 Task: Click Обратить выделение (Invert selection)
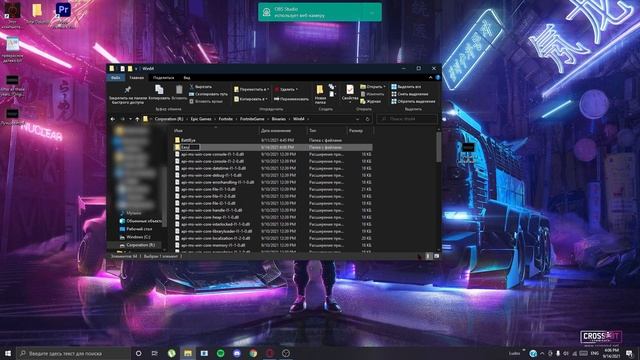413,101
